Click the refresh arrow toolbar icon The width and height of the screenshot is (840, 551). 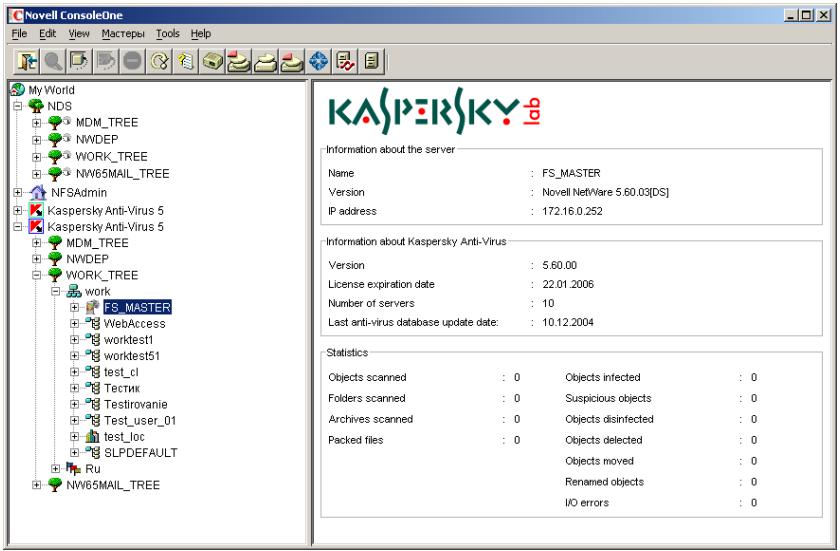click(x=159, y=61)
